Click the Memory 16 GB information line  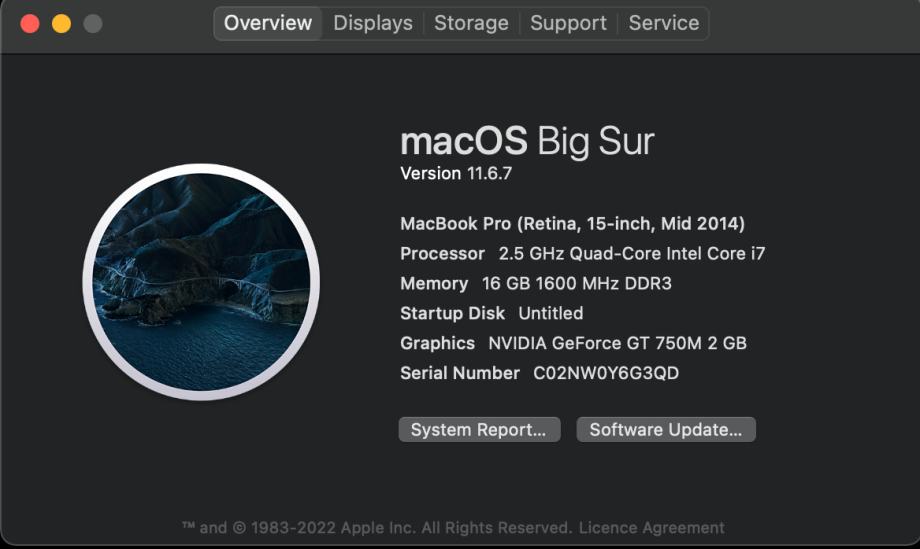pyautogui.click(x=535, y=284)
